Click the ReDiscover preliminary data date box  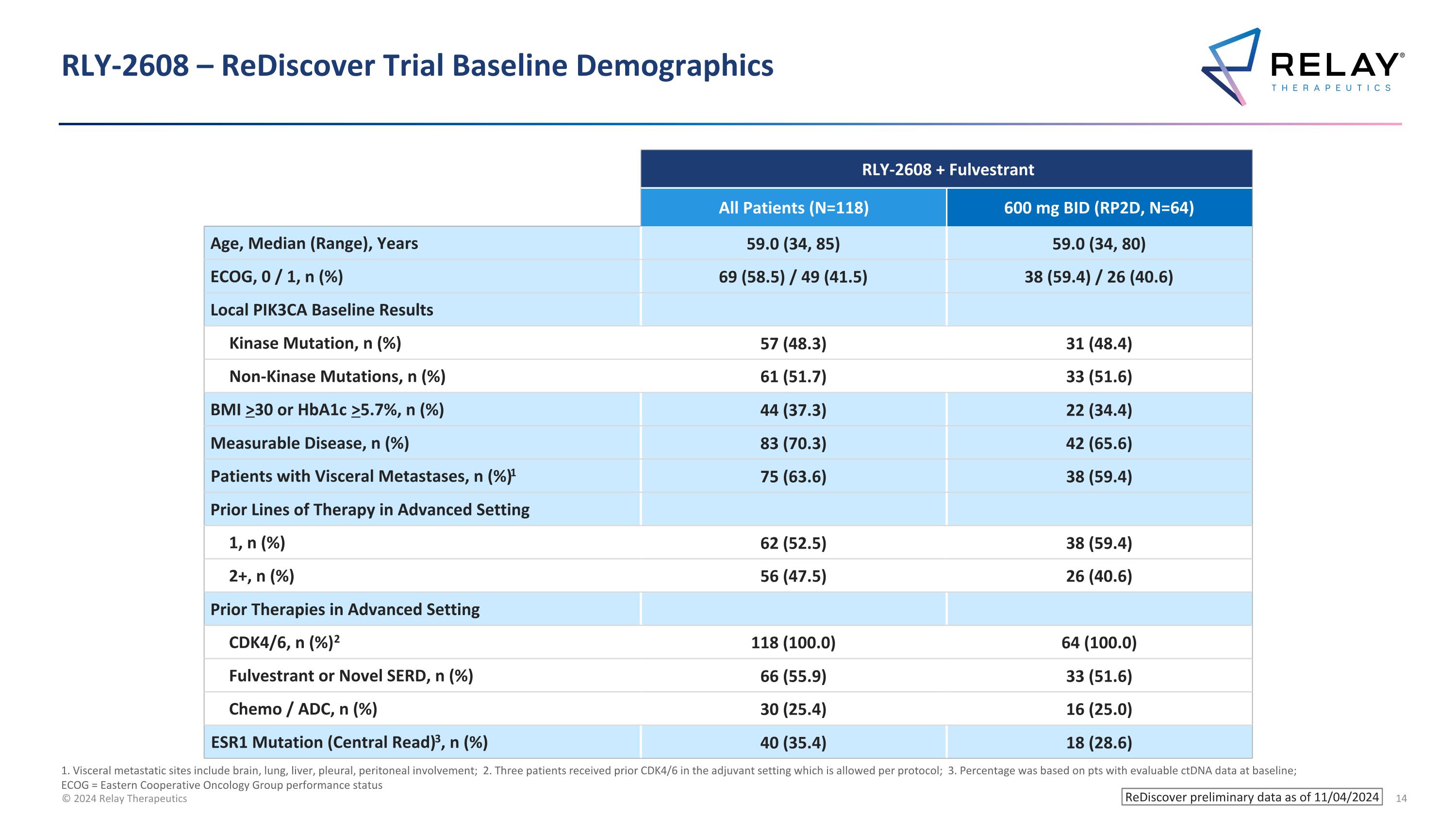pos(1251,797)
